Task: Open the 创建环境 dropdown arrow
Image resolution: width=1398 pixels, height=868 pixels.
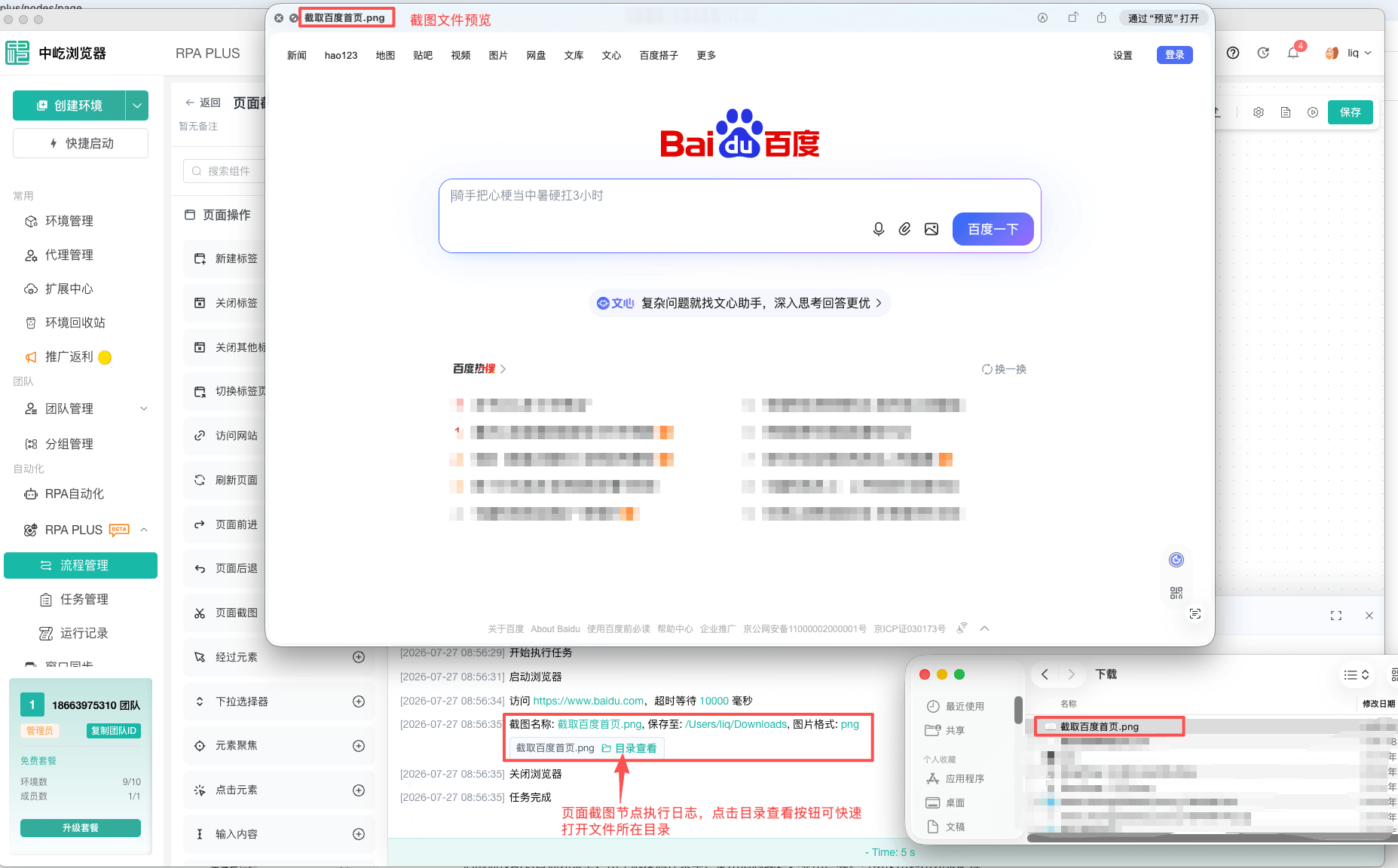Action: (137, 105)
